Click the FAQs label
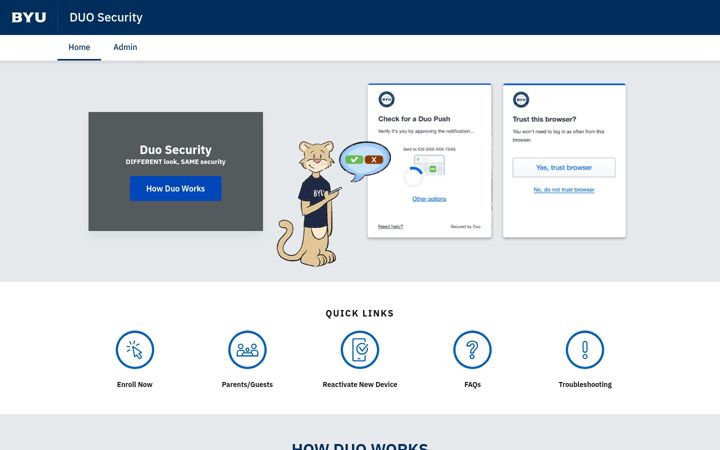 tap(472, 384)
